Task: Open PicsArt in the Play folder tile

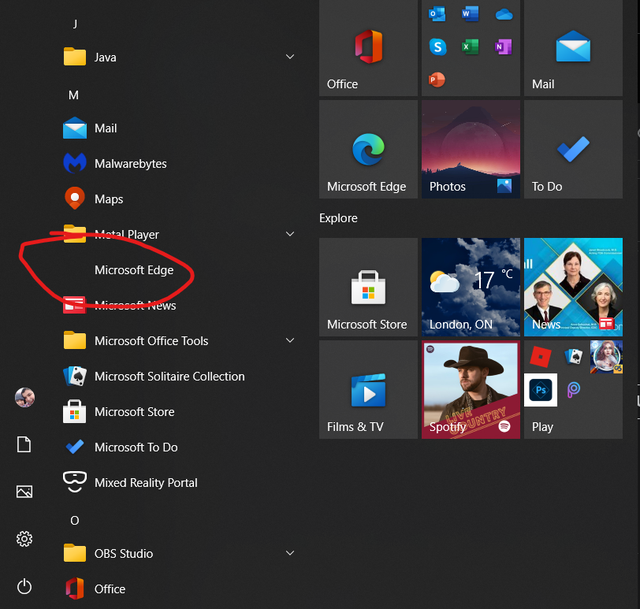Action: [573, 390]
